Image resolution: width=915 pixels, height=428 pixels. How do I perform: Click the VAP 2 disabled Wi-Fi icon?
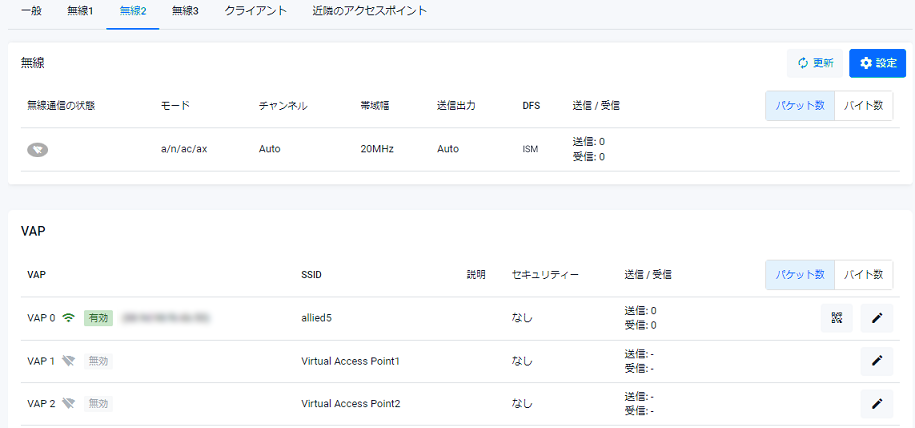[x=68, y=404]
